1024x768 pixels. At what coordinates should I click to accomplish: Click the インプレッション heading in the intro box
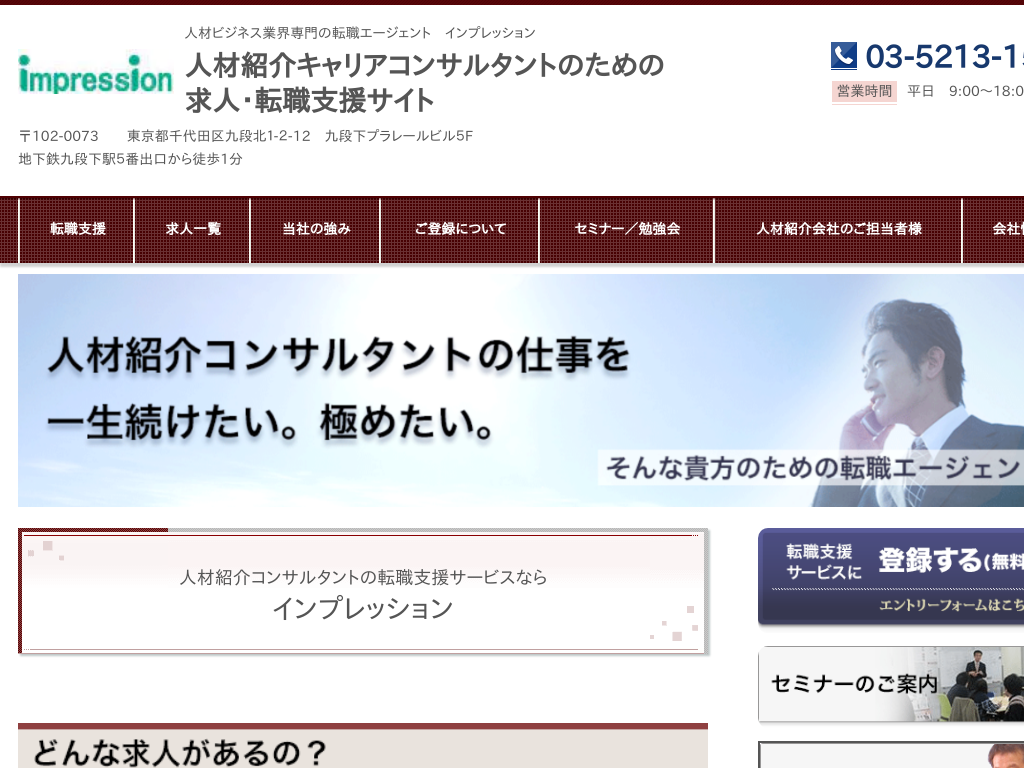[x=363, y=608]
